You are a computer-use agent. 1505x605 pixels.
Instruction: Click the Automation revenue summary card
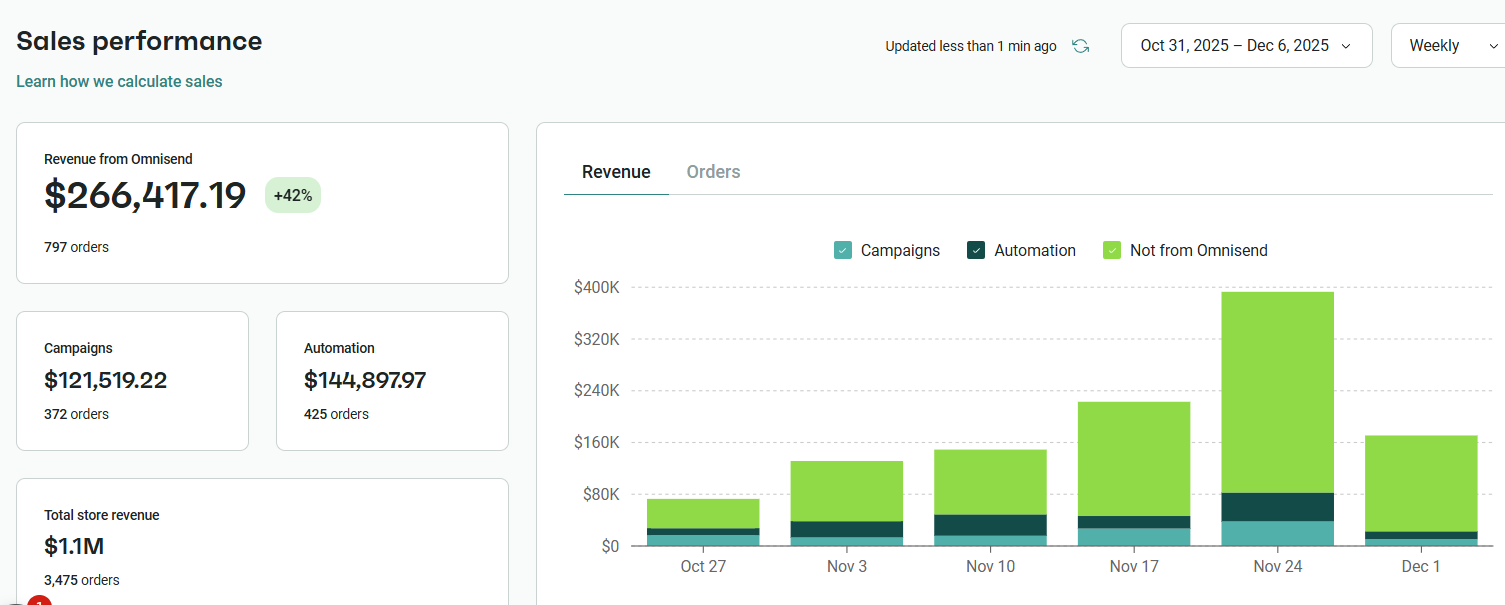392,380
